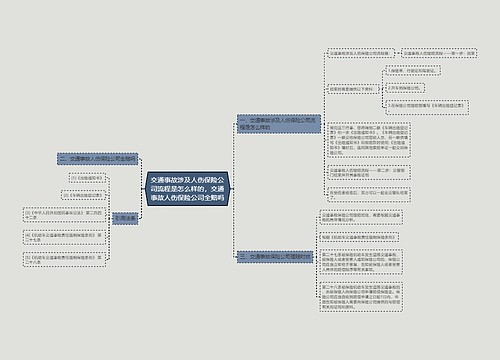Click reference node [1]《出险通知书》

(86, 178)
